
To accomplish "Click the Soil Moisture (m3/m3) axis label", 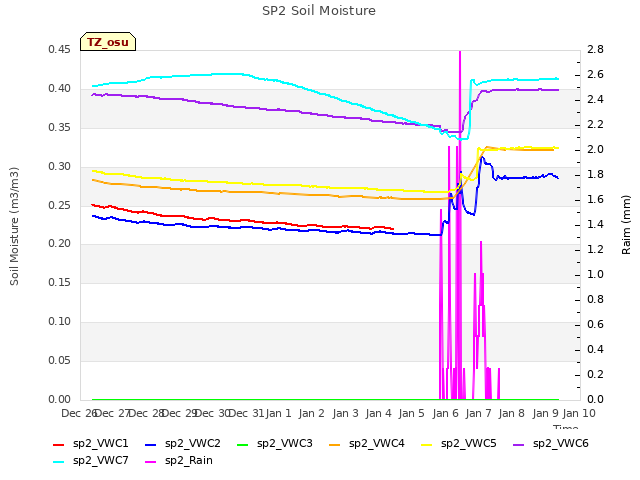I will pyautogui.click(x=14, y=226).
